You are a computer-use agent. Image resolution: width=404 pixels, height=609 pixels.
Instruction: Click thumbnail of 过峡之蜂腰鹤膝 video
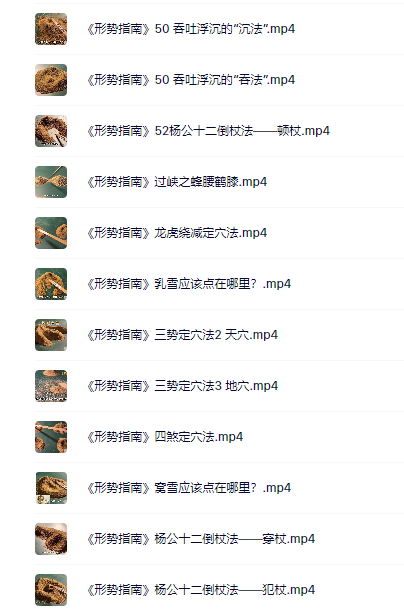pos(51,182)
